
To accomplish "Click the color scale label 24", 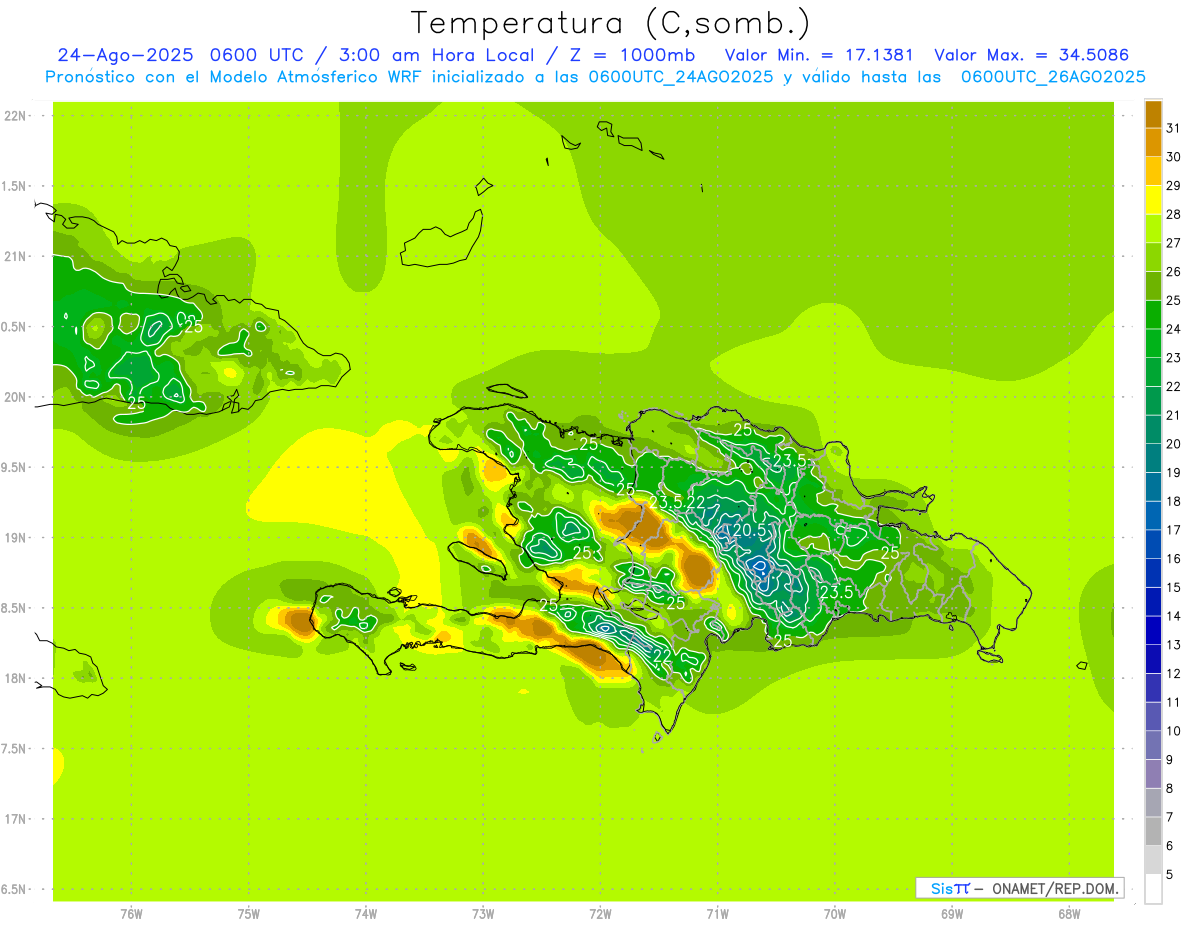I will tap(1173, 329).
